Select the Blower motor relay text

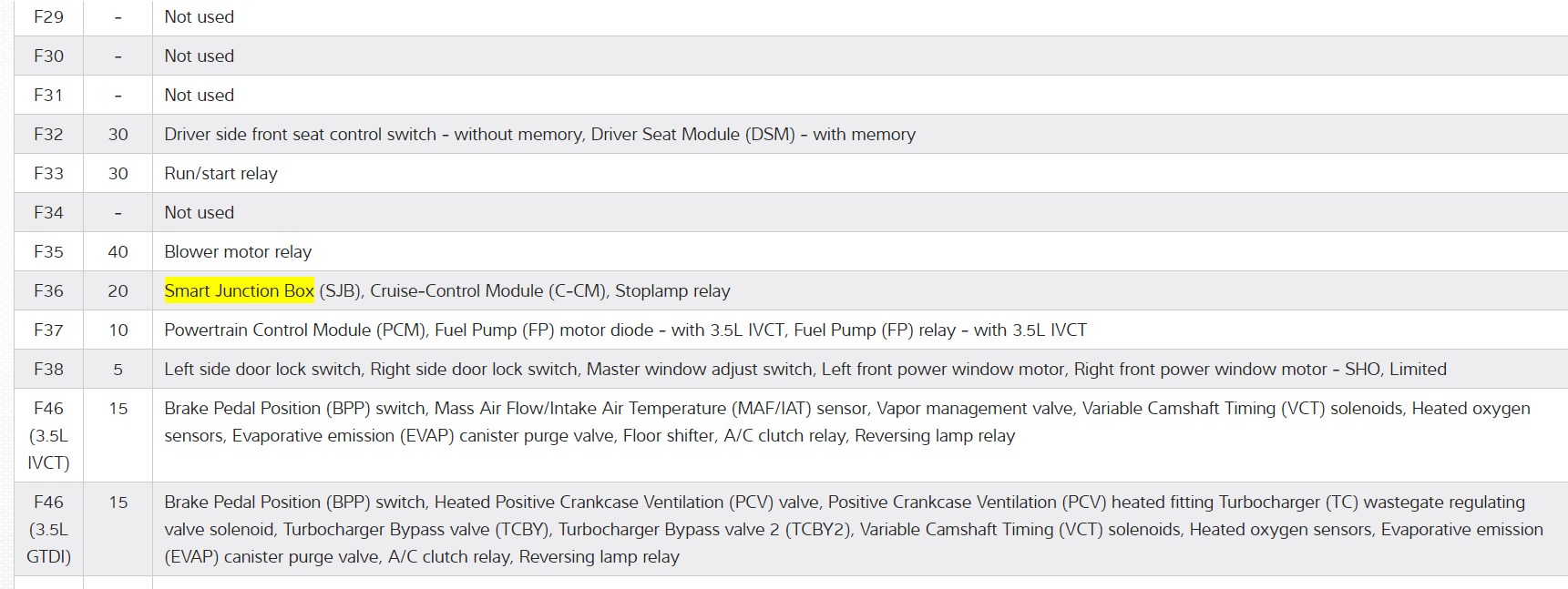(x=238, y=252)
